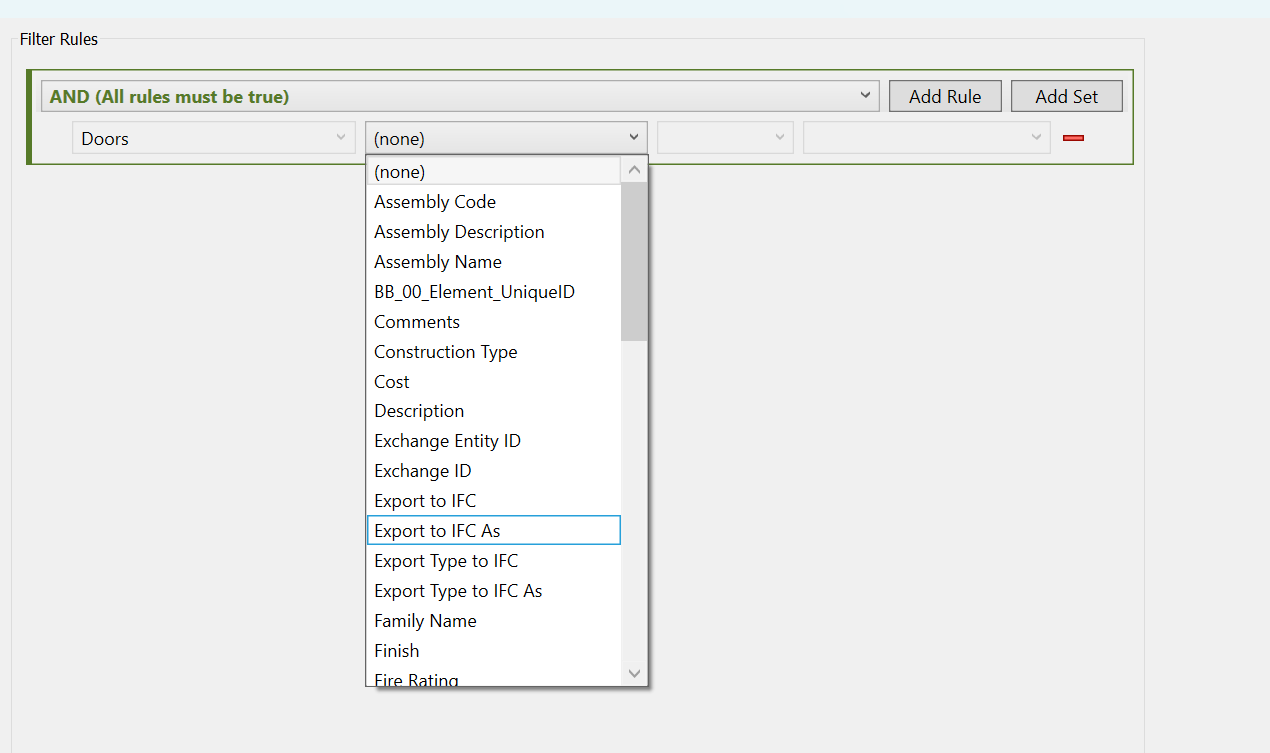Select the Finish parameter
Image resolution: width=1270 pixels, height=753 pixels.
click(x=397, y=651)
